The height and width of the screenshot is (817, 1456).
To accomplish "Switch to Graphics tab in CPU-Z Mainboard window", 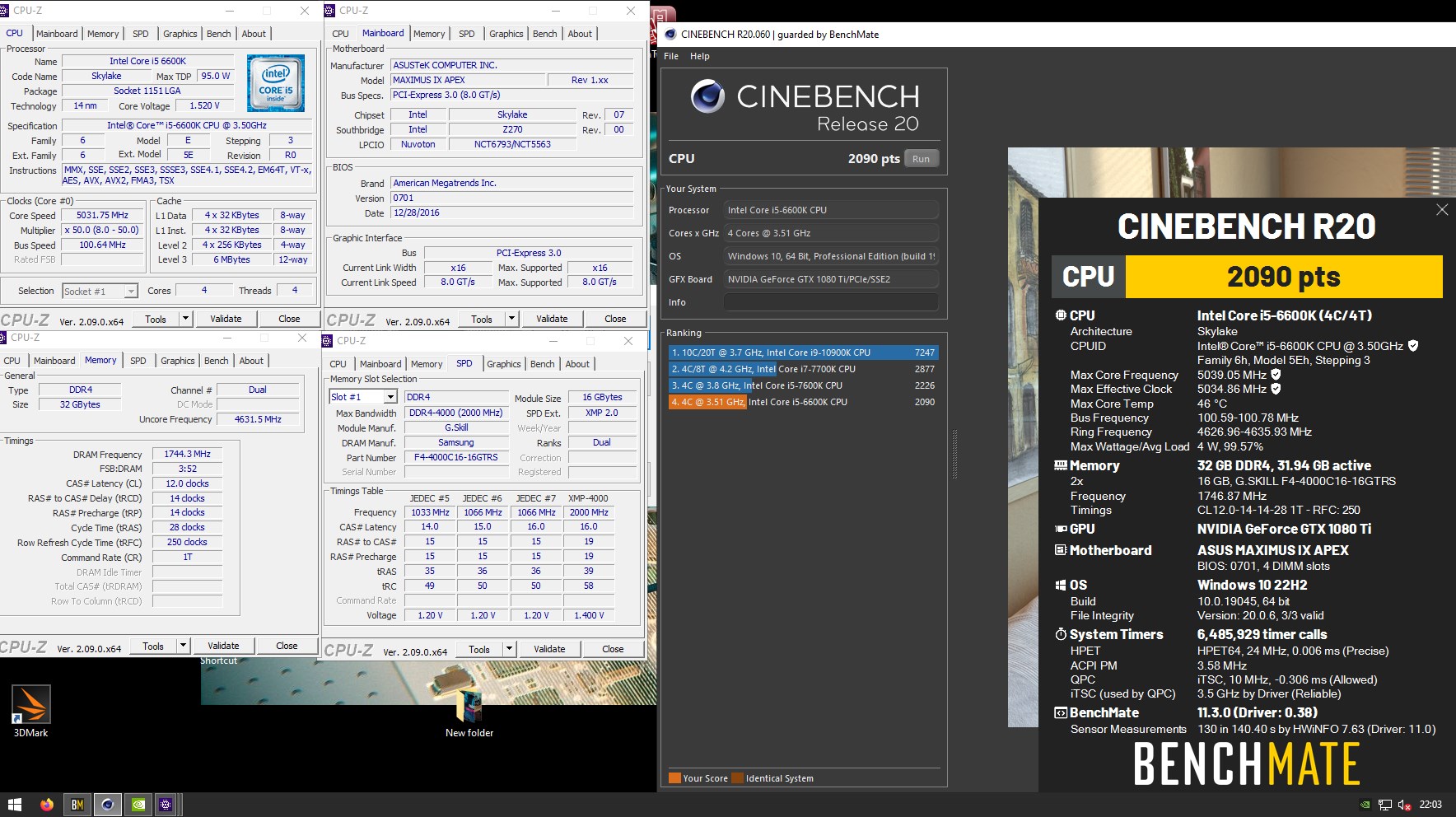I will pyautogui.click(x=506, y=34).
